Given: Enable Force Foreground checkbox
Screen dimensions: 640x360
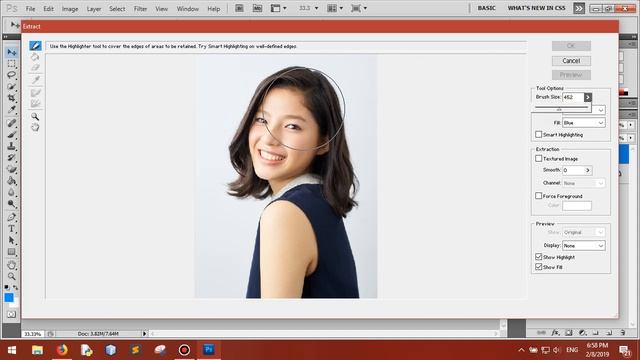Looking at the screenshot, I should (538, 196).
